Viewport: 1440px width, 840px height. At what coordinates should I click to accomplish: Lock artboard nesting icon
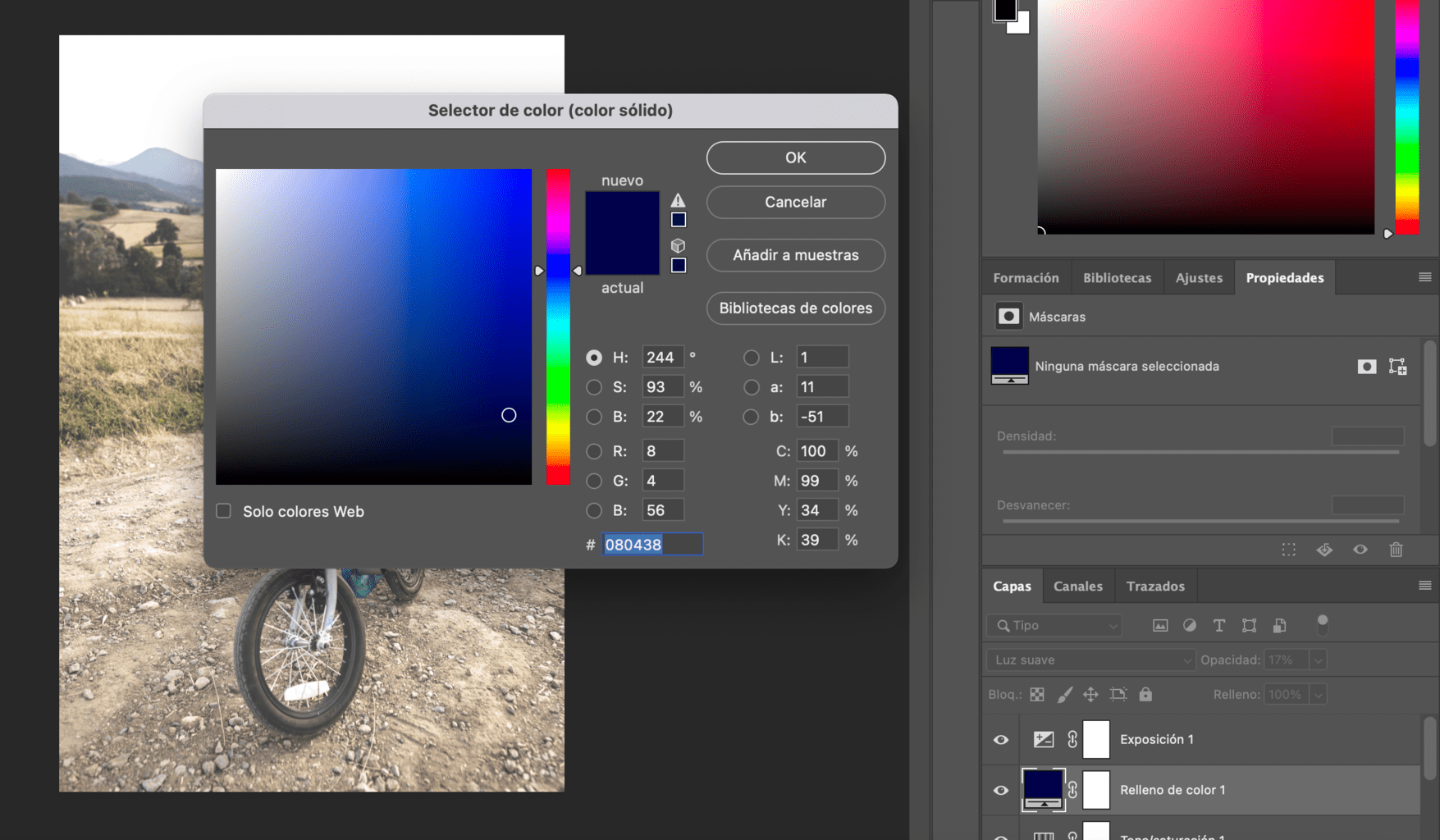click(1118, 695)
